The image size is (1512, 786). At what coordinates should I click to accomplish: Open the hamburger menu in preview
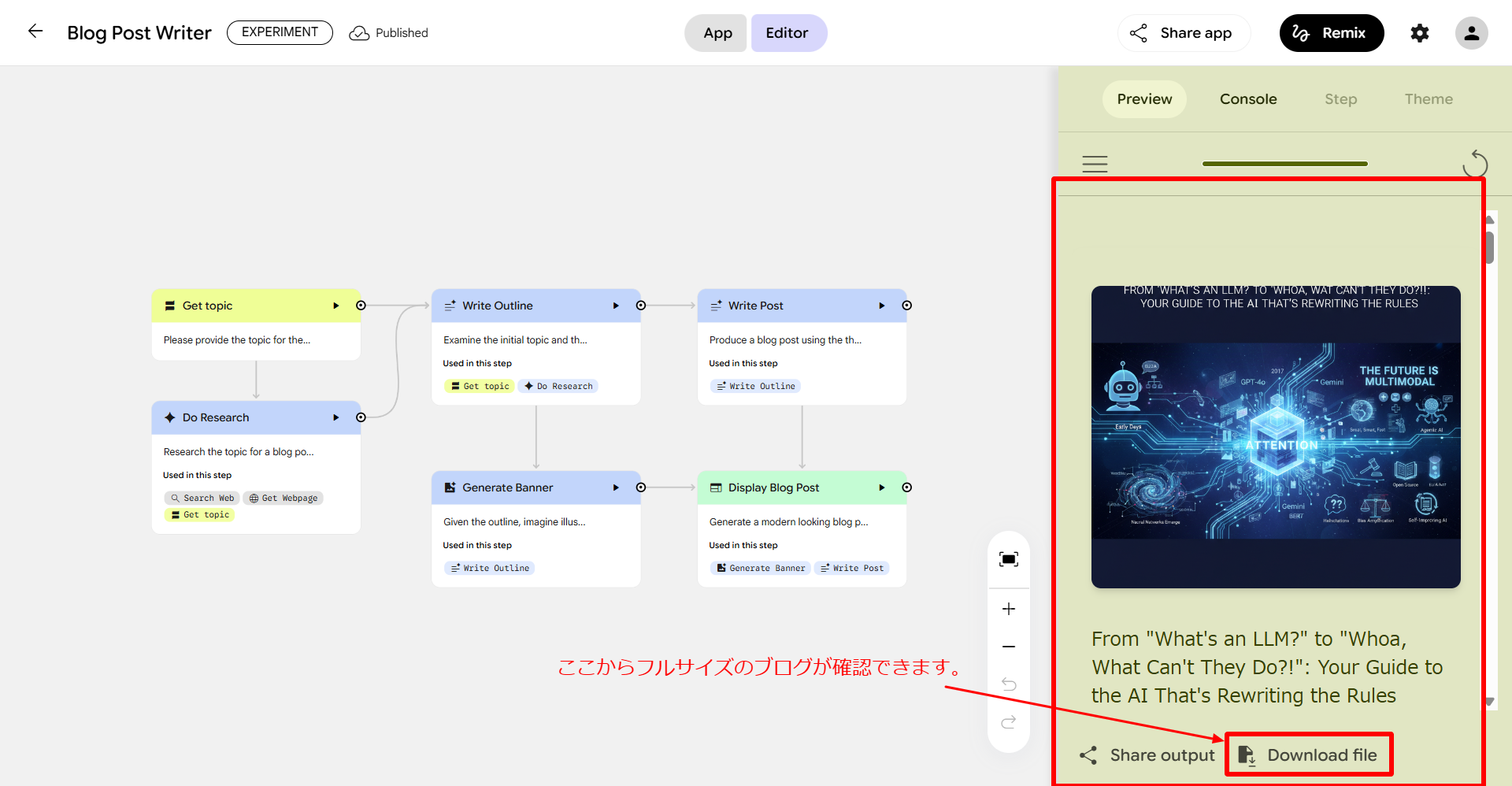pyautogui.click(x=1095, y=164)
